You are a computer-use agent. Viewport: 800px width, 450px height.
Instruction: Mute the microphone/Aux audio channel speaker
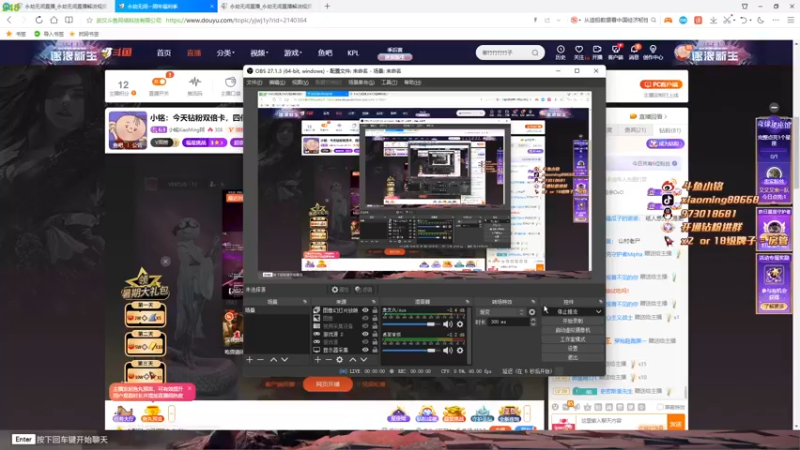(448, 324)
